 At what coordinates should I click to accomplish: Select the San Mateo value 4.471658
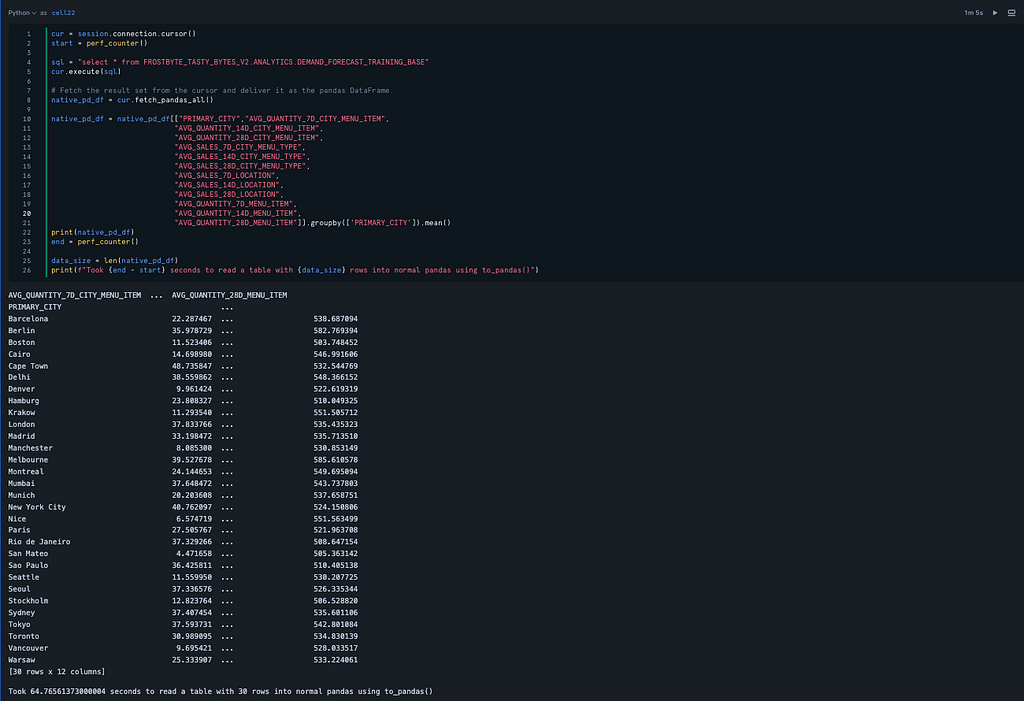click(x=194, y=553)
